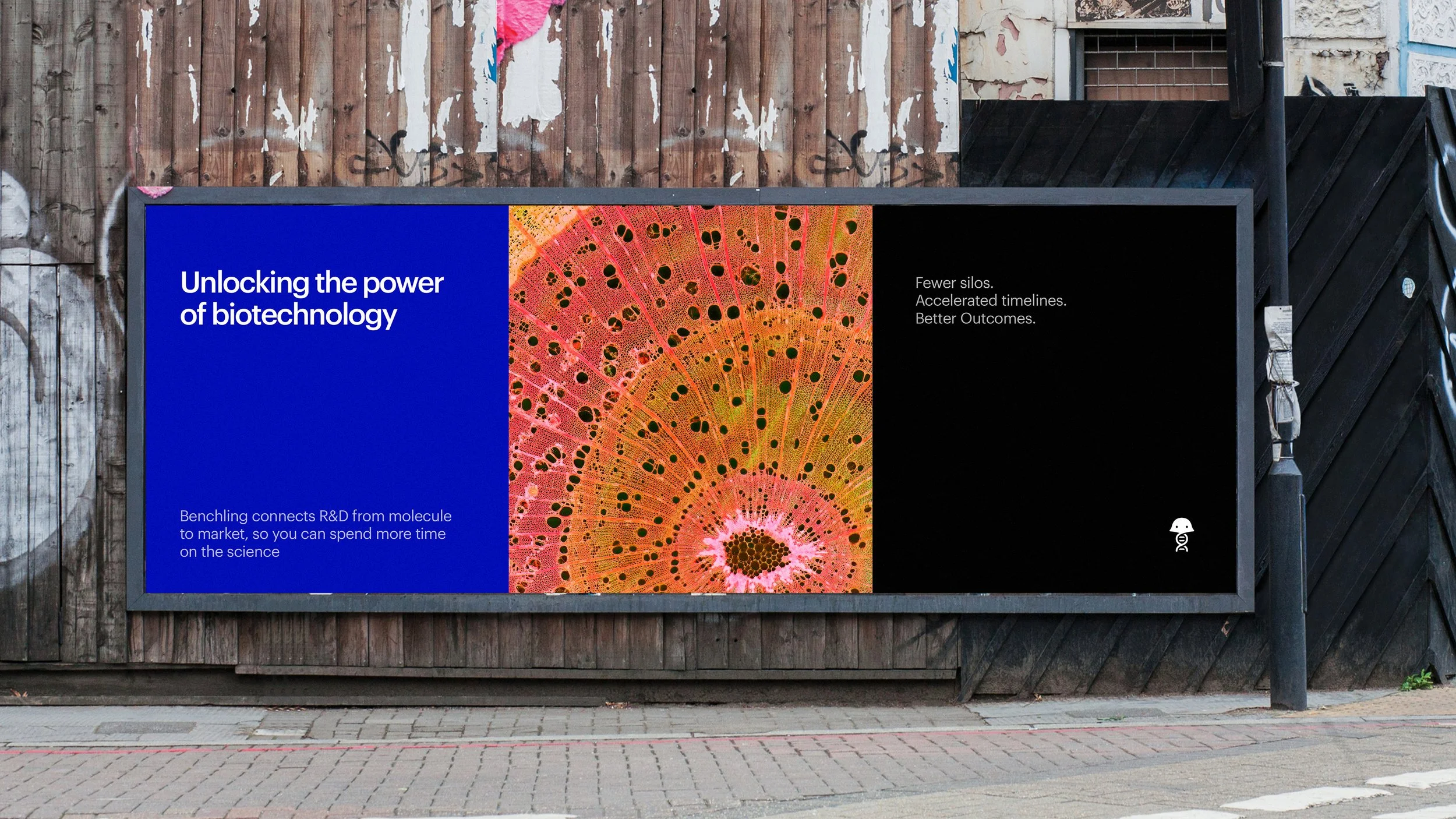Click the Benchling connects R&D paragraph
Viewport: 1456px width, 819px height.
click(x=314, y=534)
